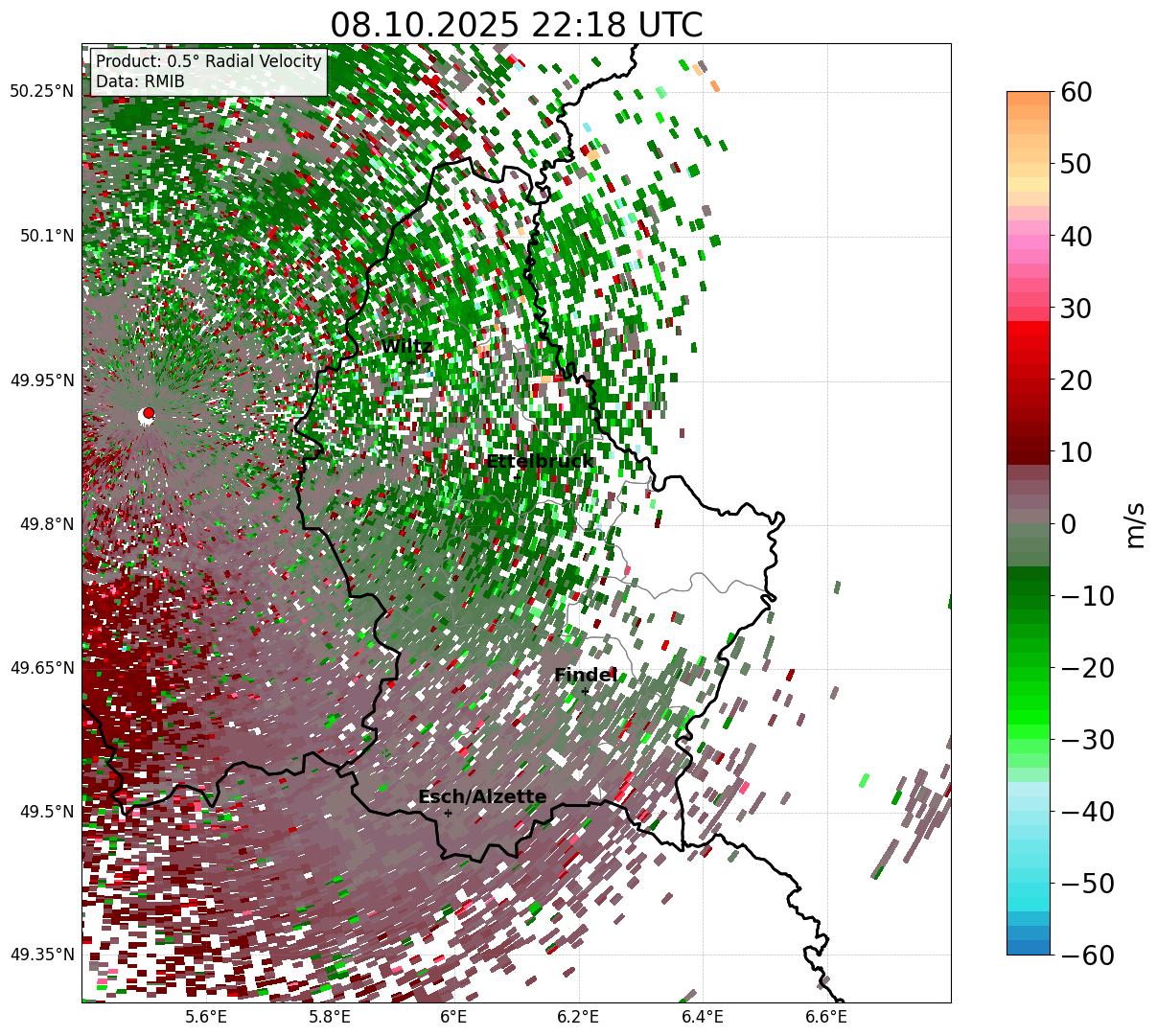
Task: Click the colorbar 50 tick label
Action: (1074, 164)
